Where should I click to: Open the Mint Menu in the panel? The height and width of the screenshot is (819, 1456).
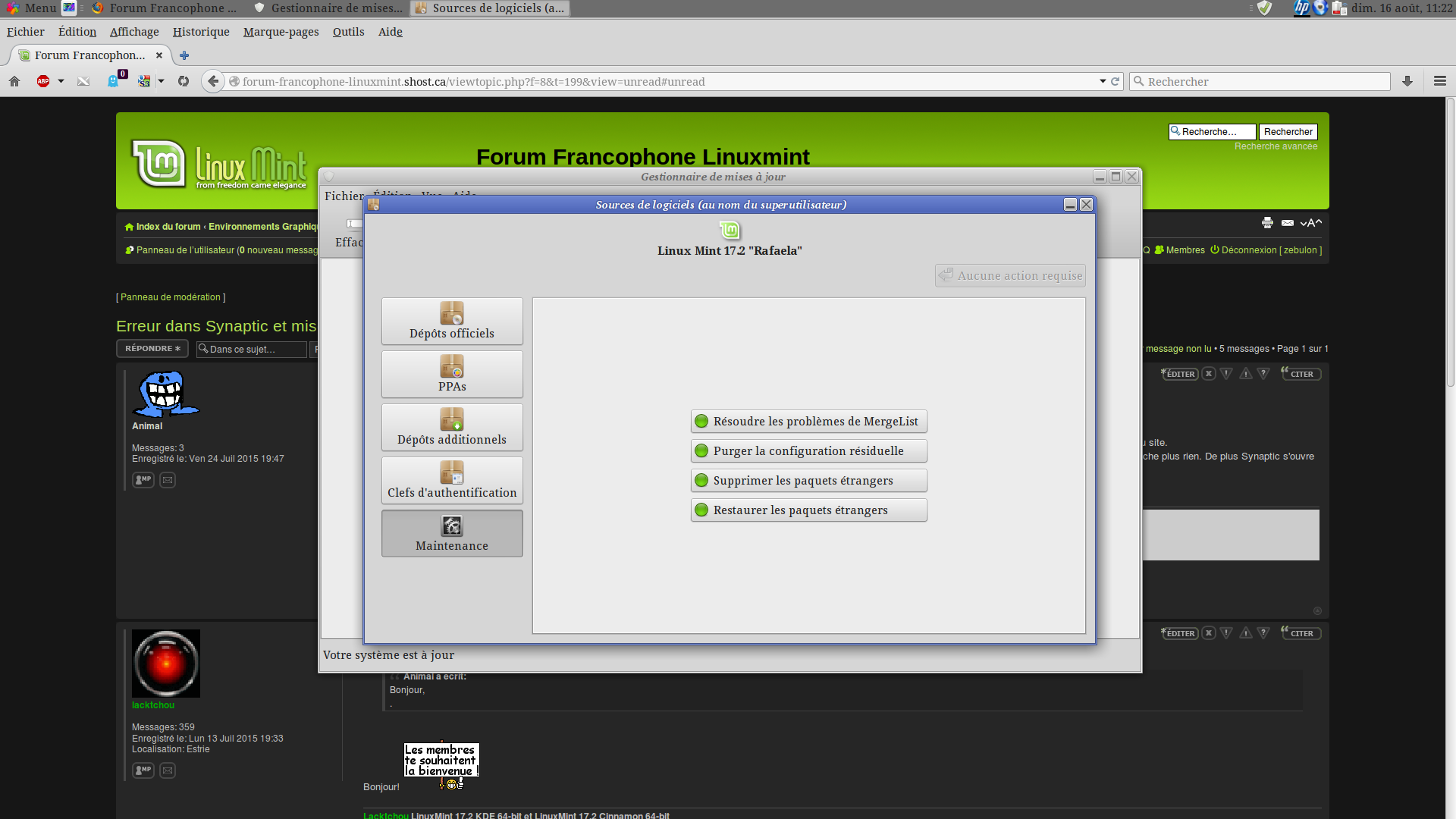coord(30,8)
